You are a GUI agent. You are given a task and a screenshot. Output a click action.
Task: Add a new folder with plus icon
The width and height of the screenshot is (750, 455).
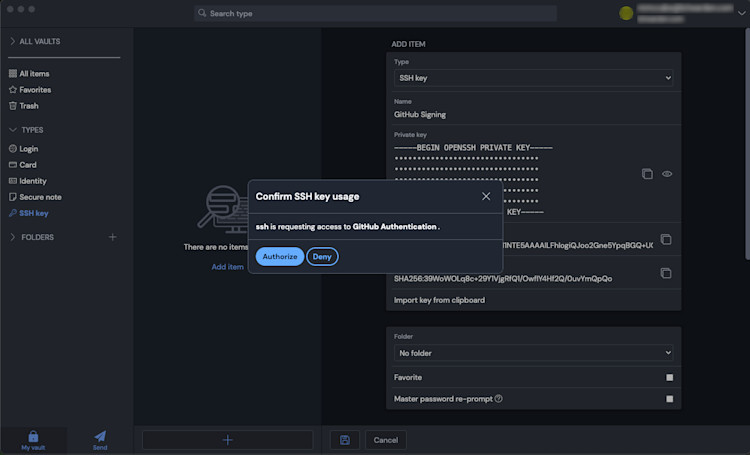point(112,237)
